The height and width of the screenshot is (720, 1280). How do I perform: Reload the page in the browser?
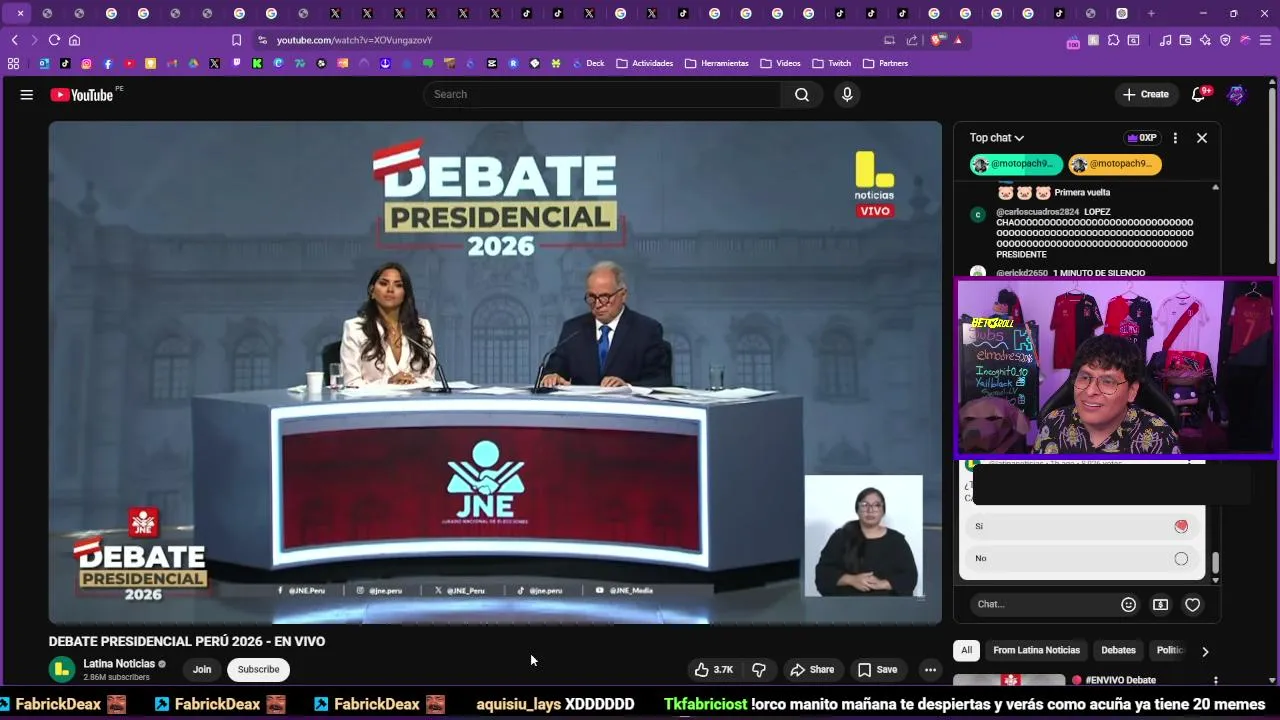pos(54,40)
